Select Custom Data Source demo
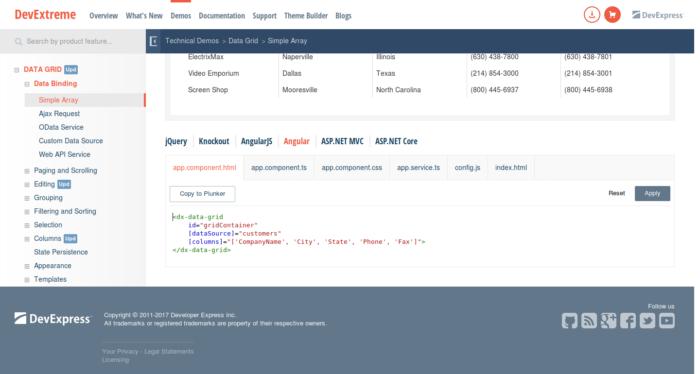The image size is (700, 374). click(x=71, y=141)
